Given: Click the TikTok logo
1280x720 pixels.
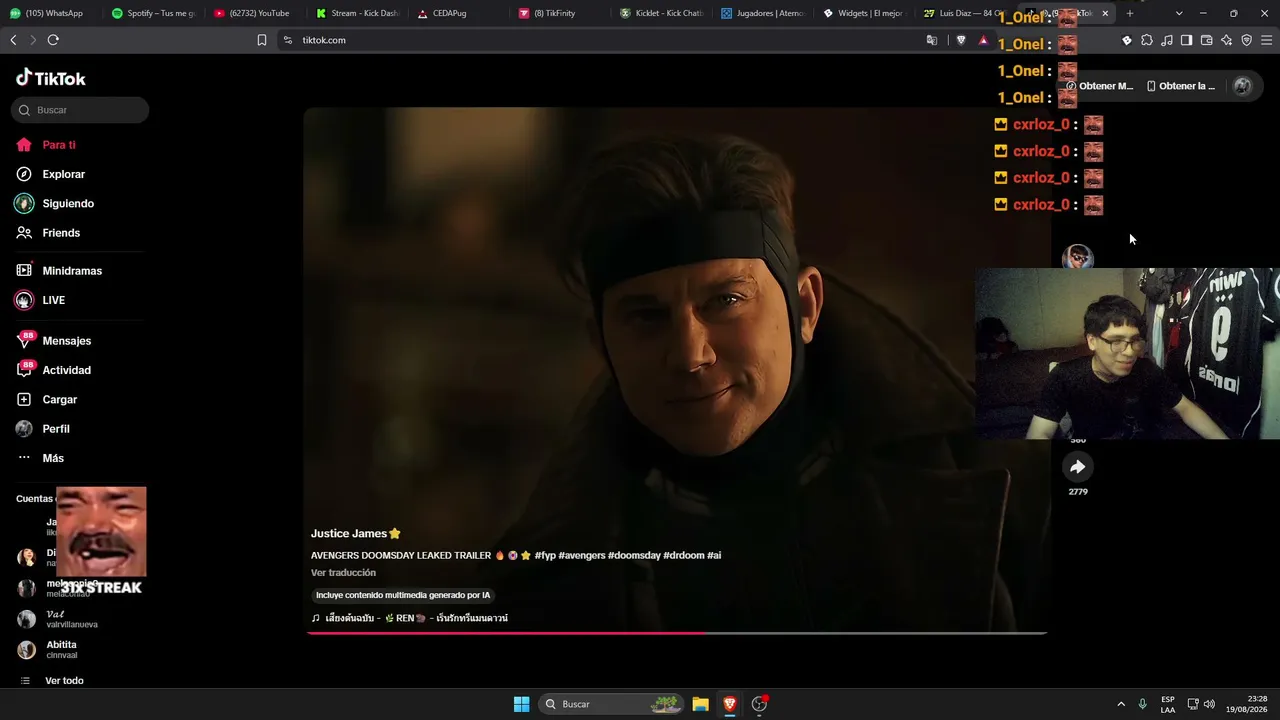Looking at the screenshot, I should pos(51,78).
